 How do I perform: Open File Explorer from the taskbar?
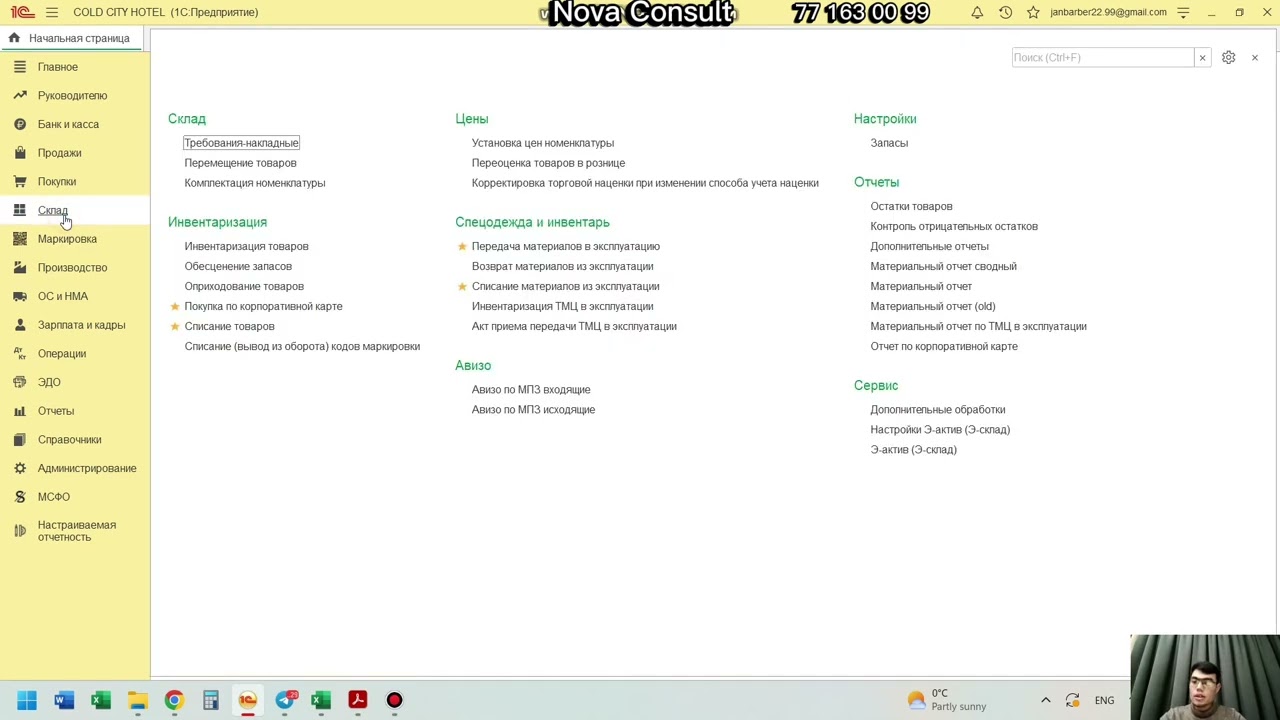pos(137,700)
